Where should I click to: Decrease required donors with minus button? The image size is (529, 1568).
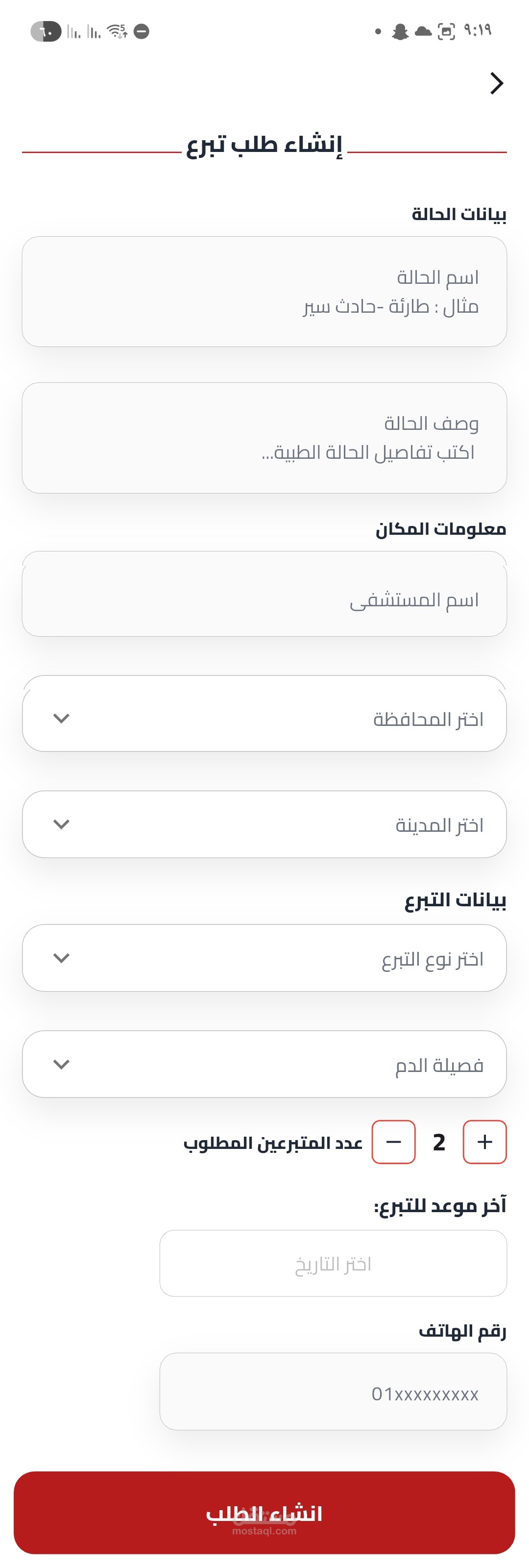click(x=393, y=1142)
